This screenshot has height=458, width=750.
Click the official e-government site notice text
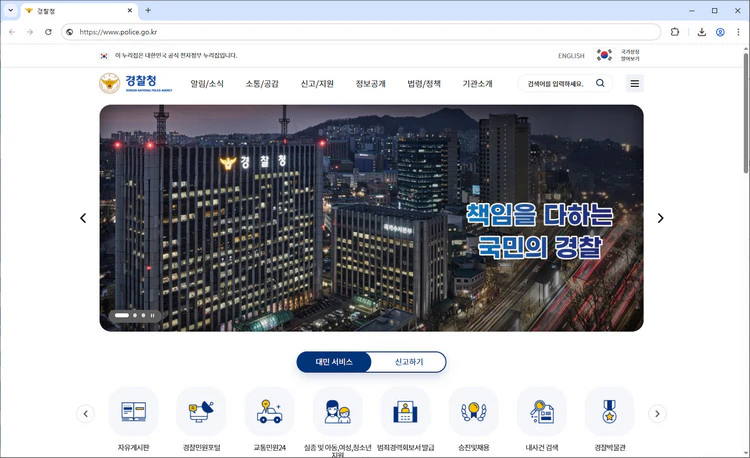(x=176, y=55)
